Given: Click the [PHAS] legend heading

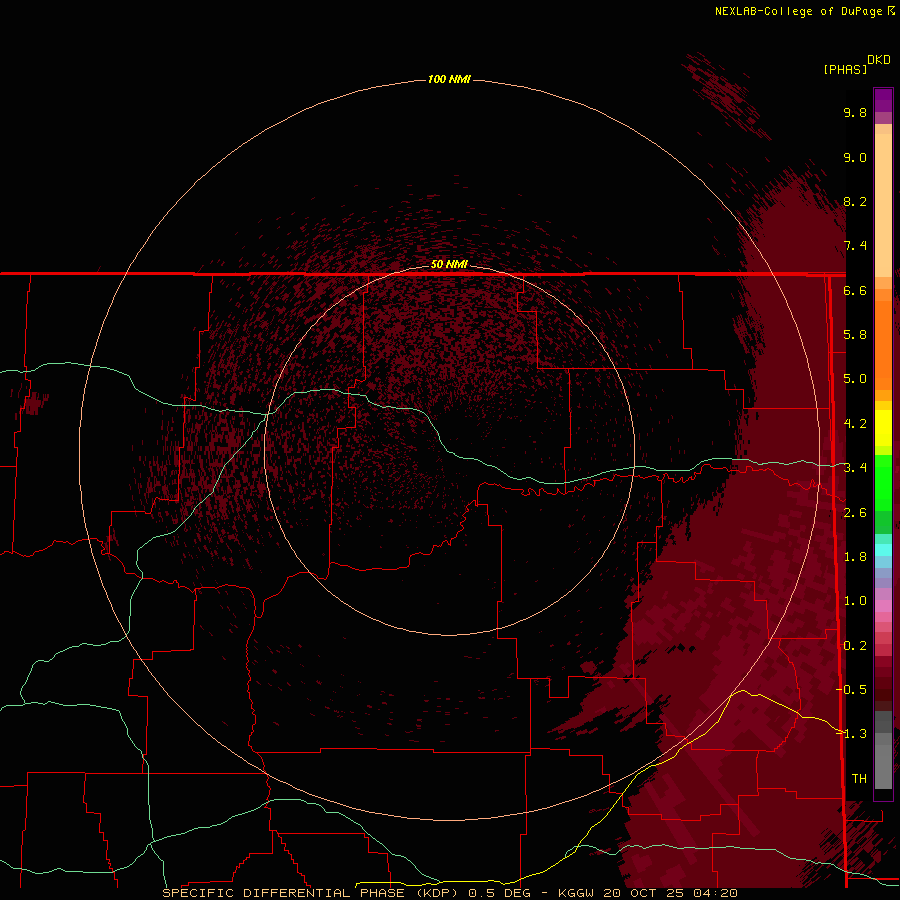Looking at the screenshot, I should (x=845, y=70).
